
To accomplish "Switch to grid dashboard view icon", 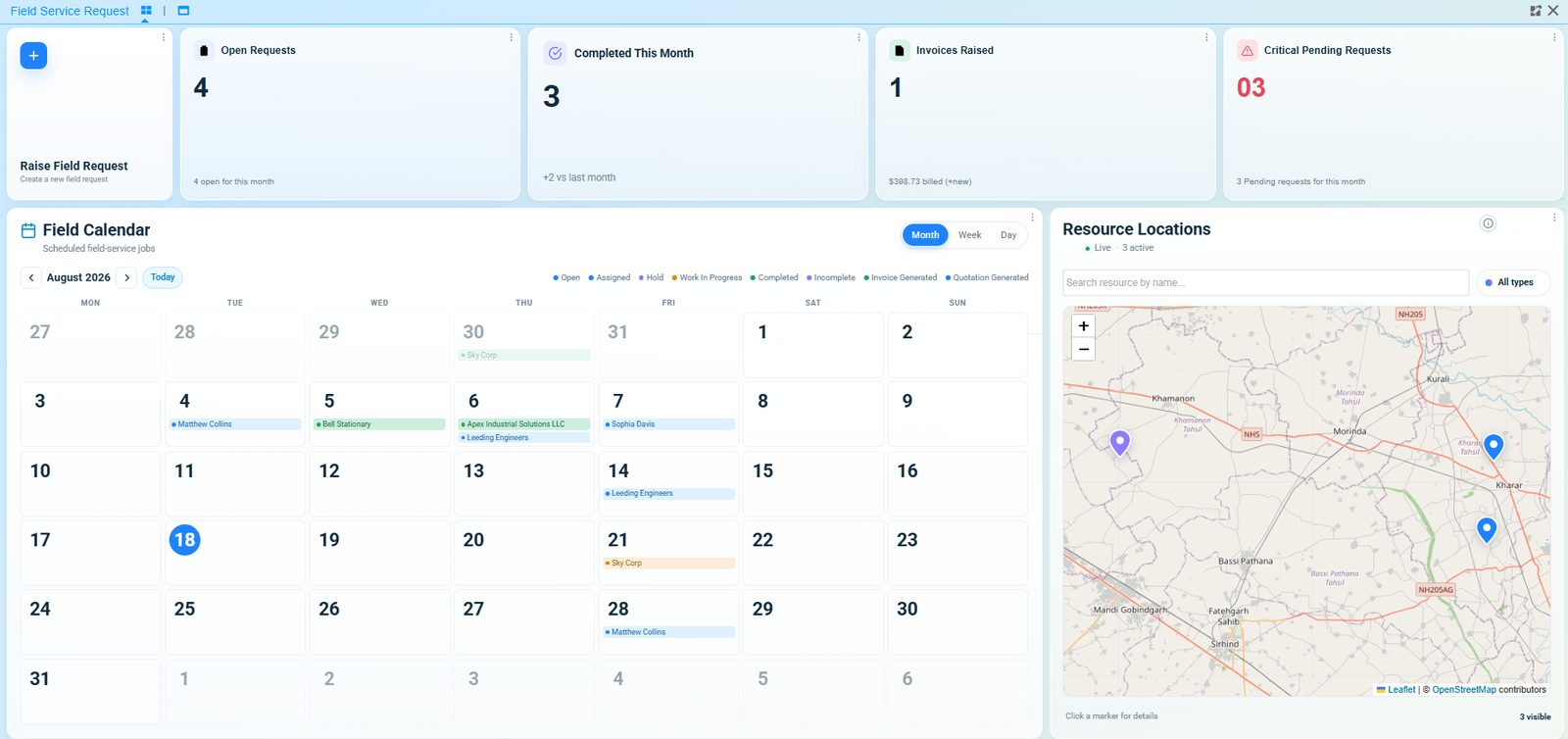I will (x=146, y=11).
